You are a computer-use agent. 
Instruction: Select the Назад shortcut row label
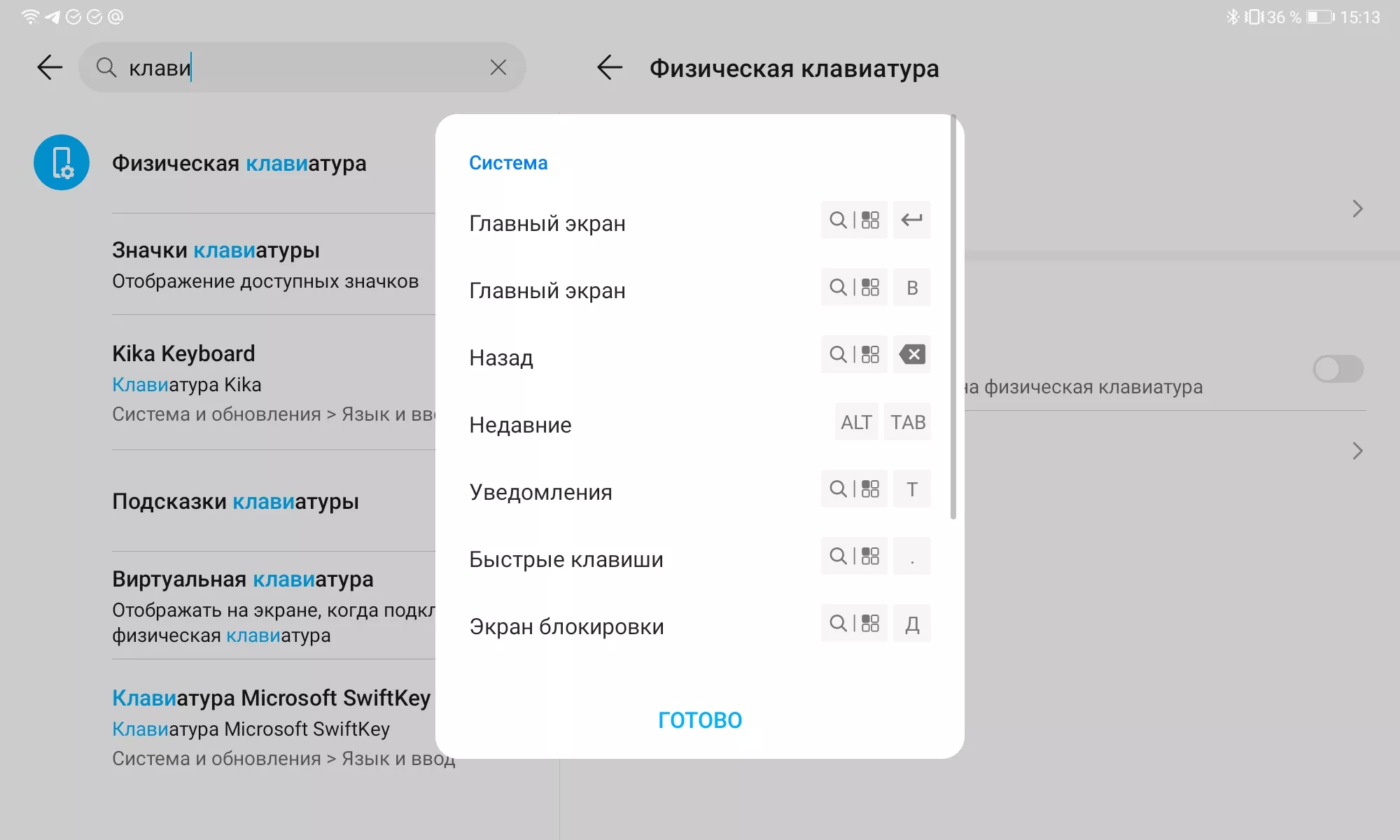point(501,358)
